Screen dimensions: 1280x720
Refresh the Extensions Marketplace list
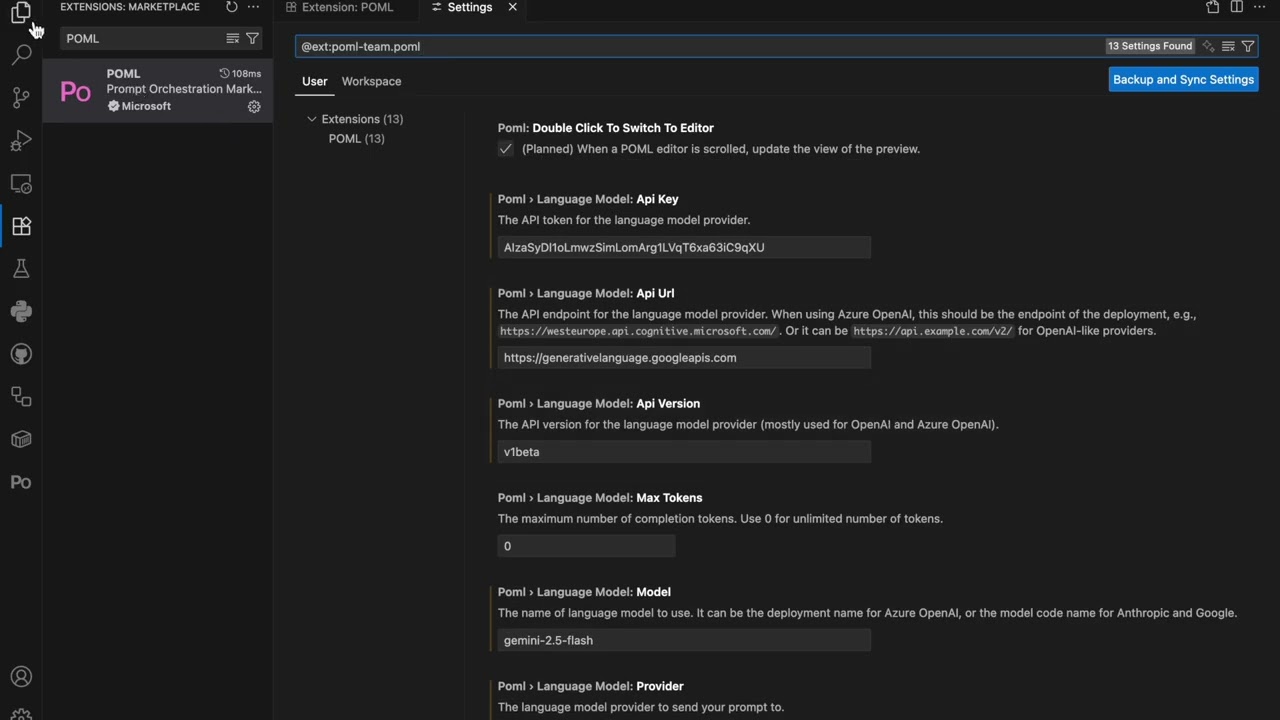(231, 7)
